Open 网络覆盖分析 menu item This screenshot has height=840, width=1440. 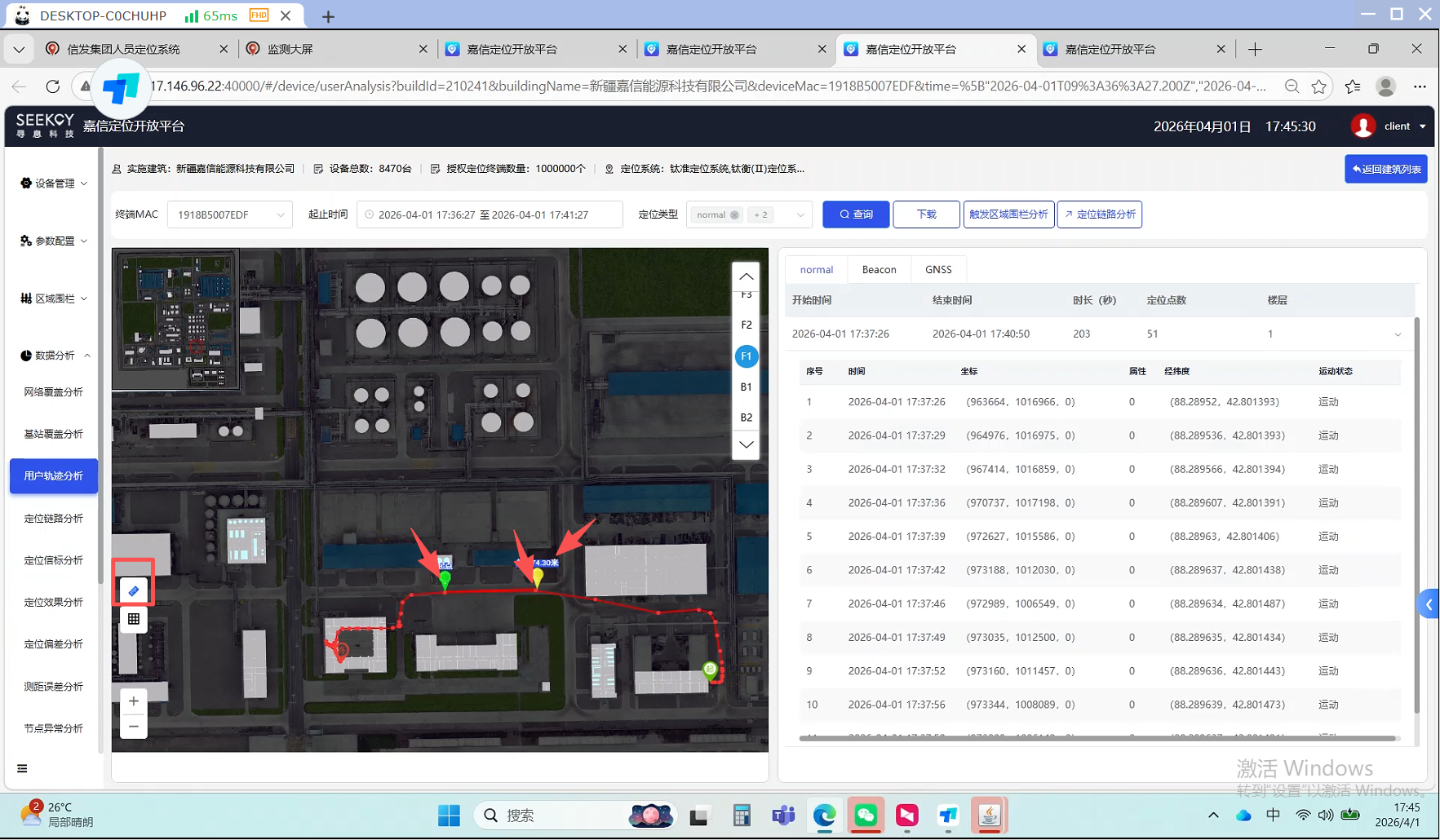pyautogui.click(x=54, y=392)
